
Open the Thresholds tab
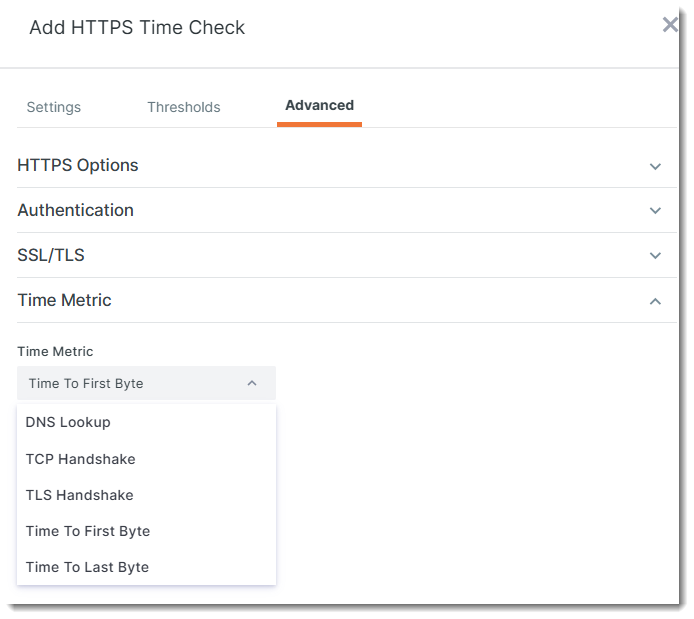(184, 107)
